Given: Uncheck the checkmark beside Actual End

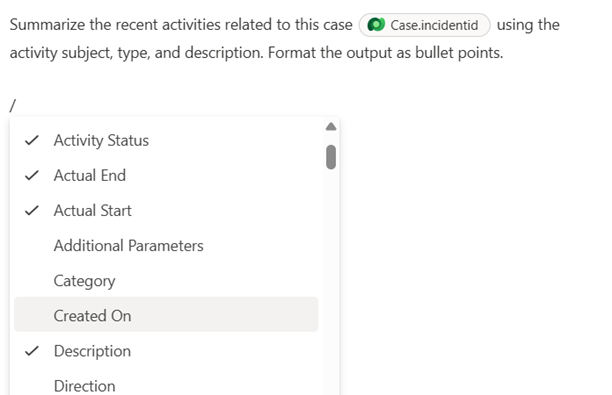Looking at the screenshot, I should pyautogui.click(x=32, y=175).
